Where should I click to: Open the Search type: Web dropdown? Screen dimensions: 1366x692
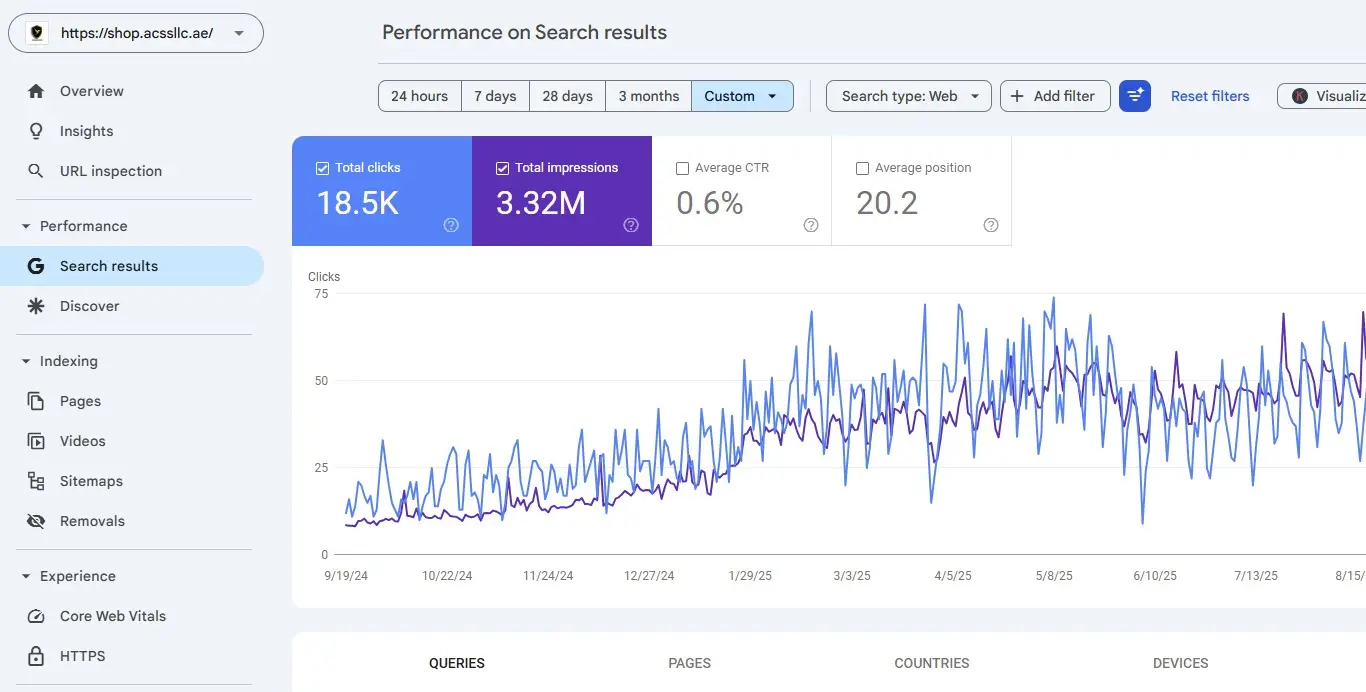907,95
